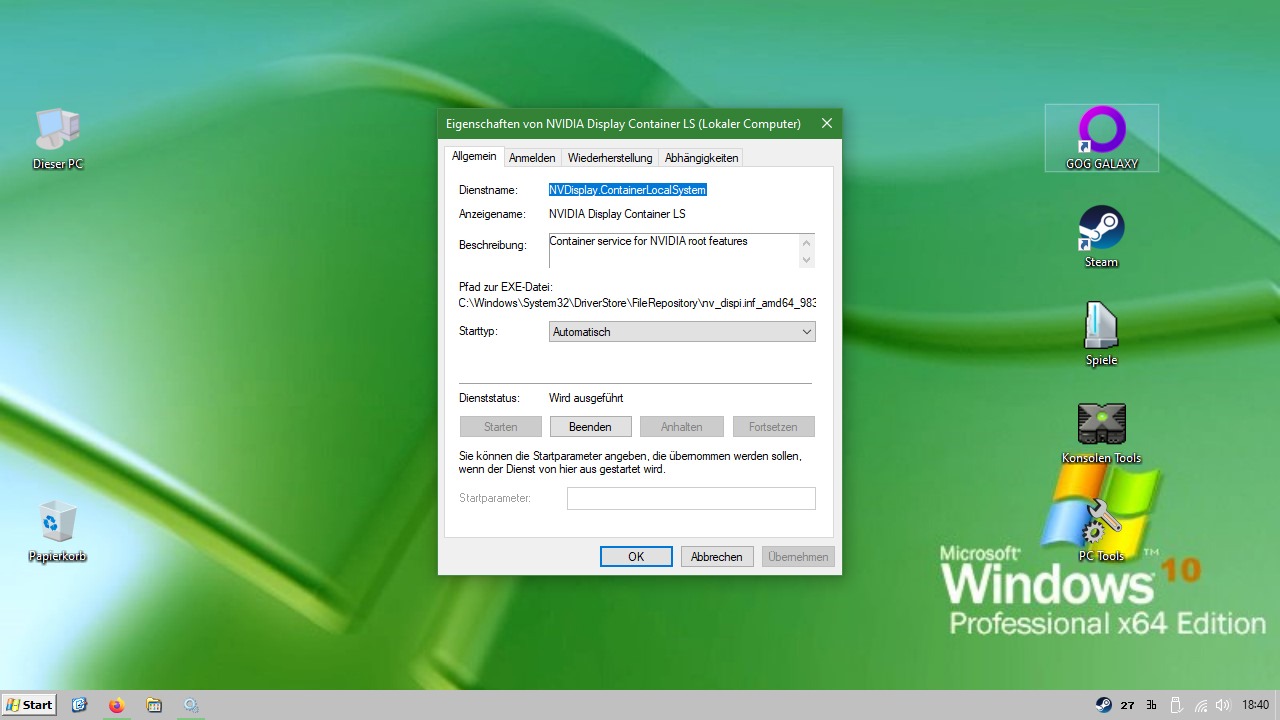This screenshot has width=1280, height=720.
Task: Click the Startparameter input field
Action: (691, 498)
